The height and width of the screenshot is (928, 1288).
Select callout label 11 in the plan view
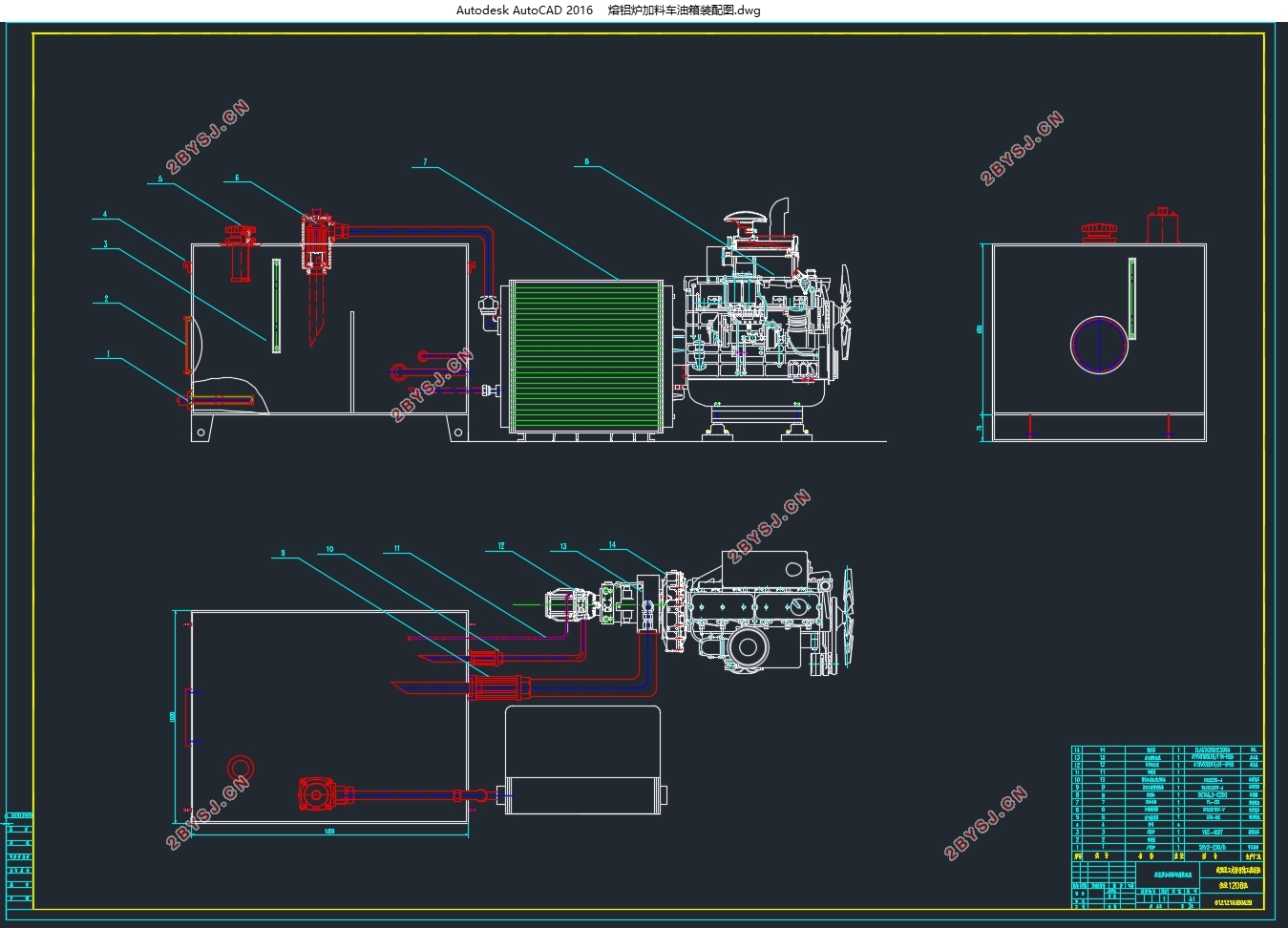pos(397,548)
